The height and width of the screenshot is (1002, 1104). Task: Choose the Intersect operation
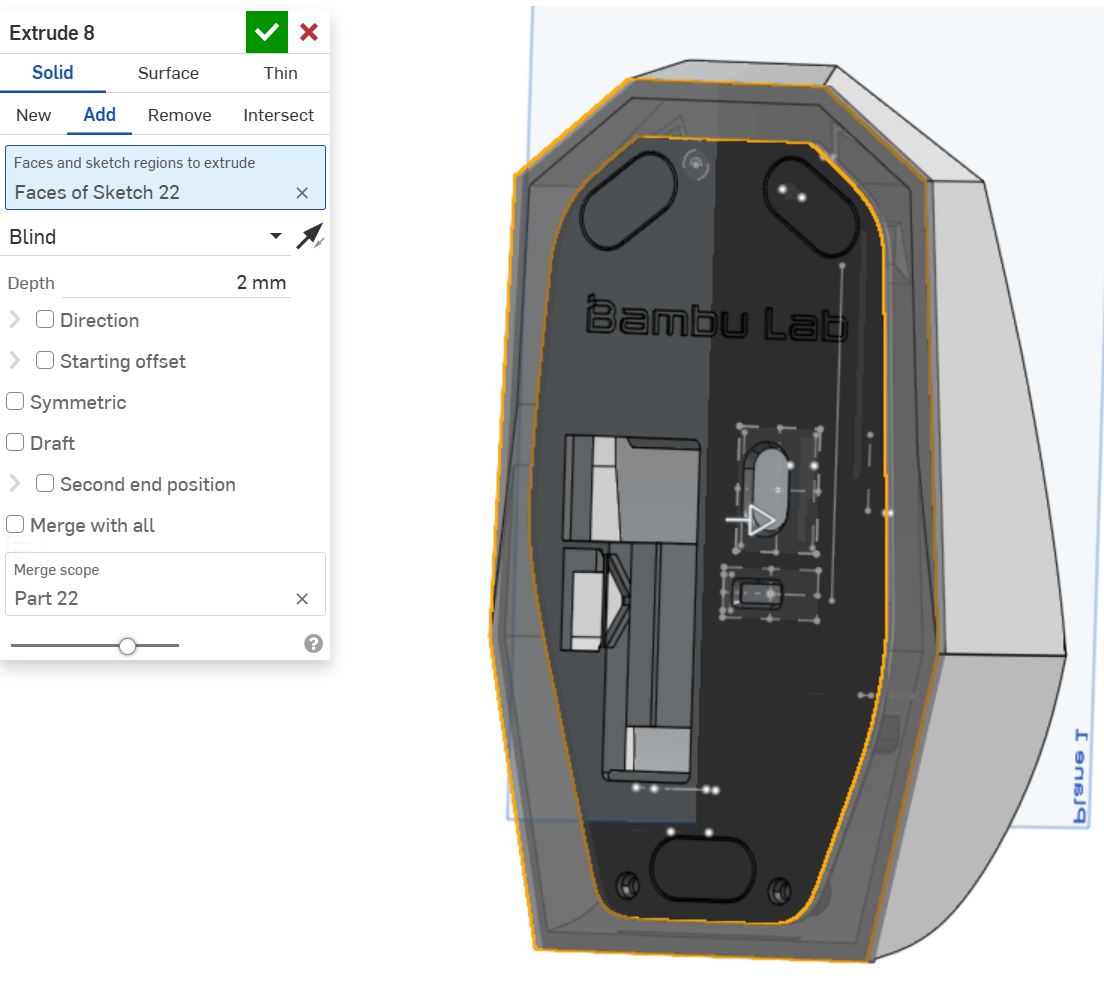[x=278, y=115]
